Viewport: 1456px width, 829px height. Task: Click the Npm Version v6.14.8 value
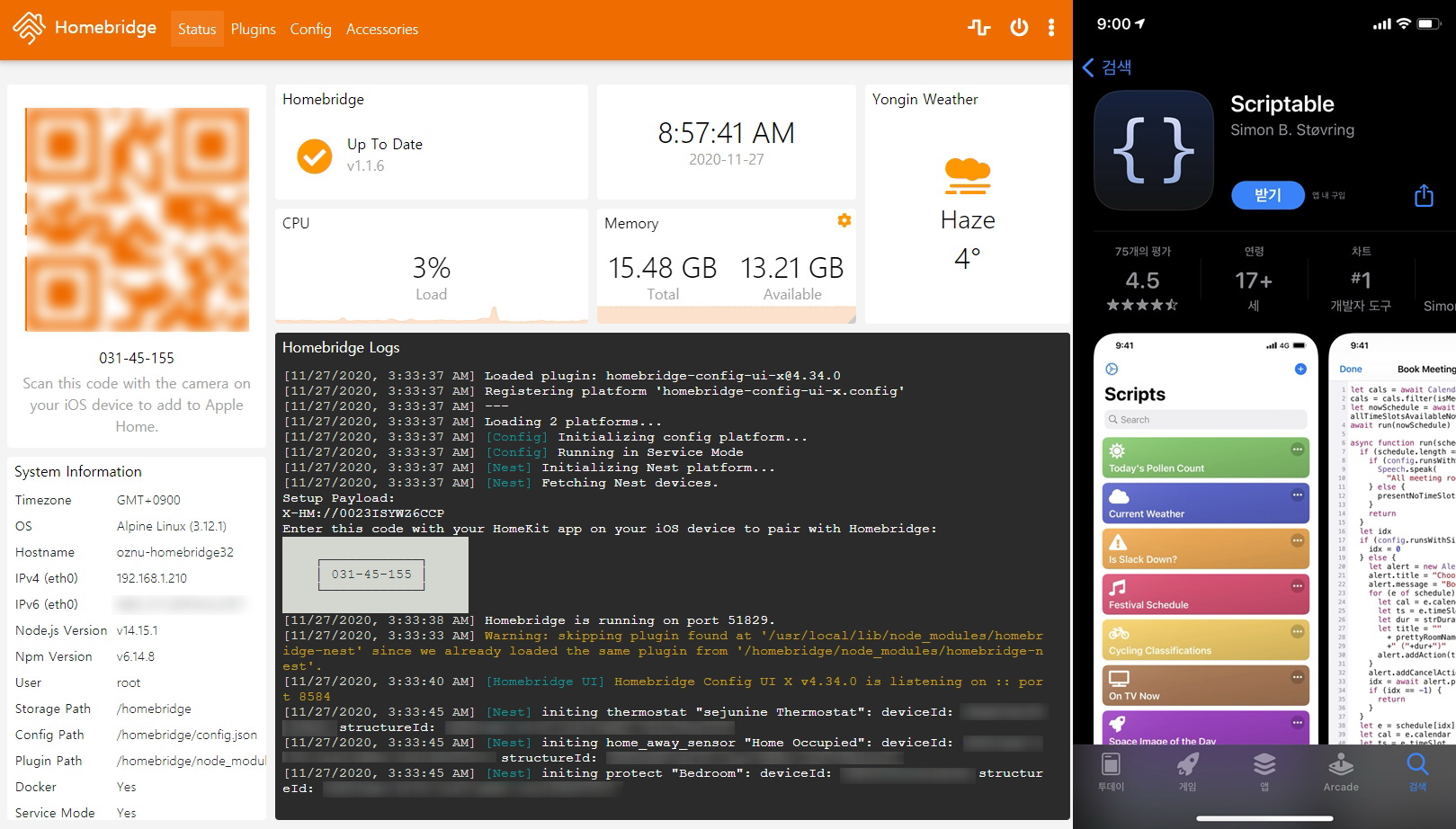click(x=136, y=656)
